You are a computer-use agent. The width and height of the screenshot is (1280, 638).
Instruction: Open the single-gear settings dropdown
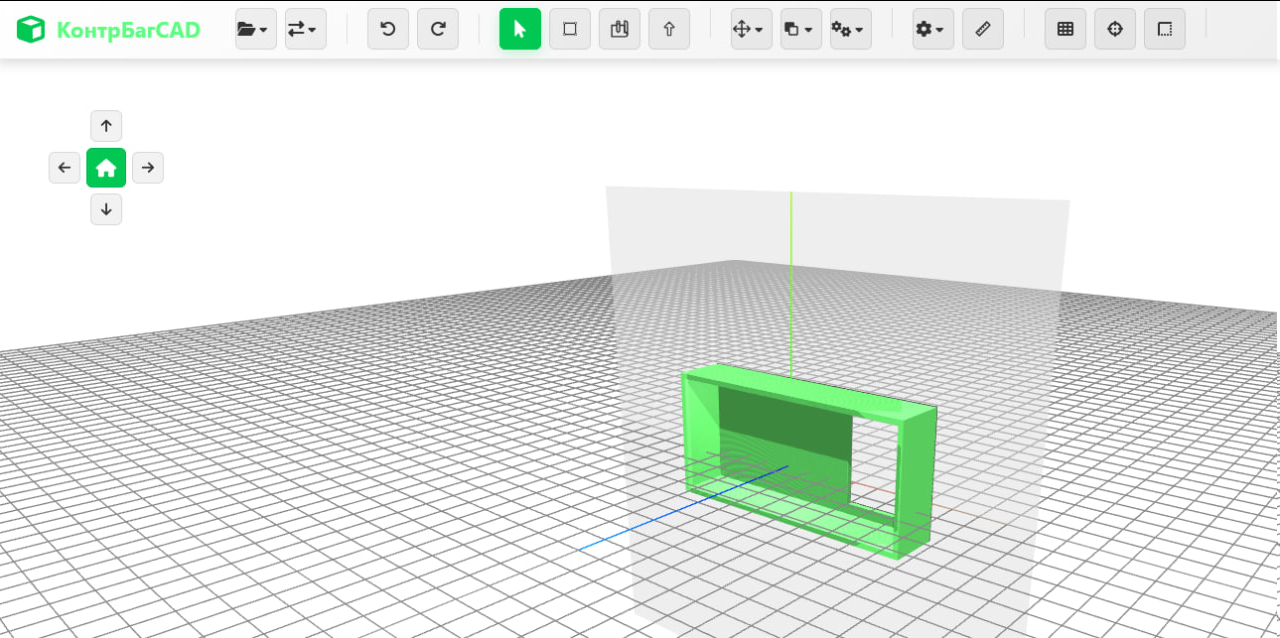coord(933,29)
